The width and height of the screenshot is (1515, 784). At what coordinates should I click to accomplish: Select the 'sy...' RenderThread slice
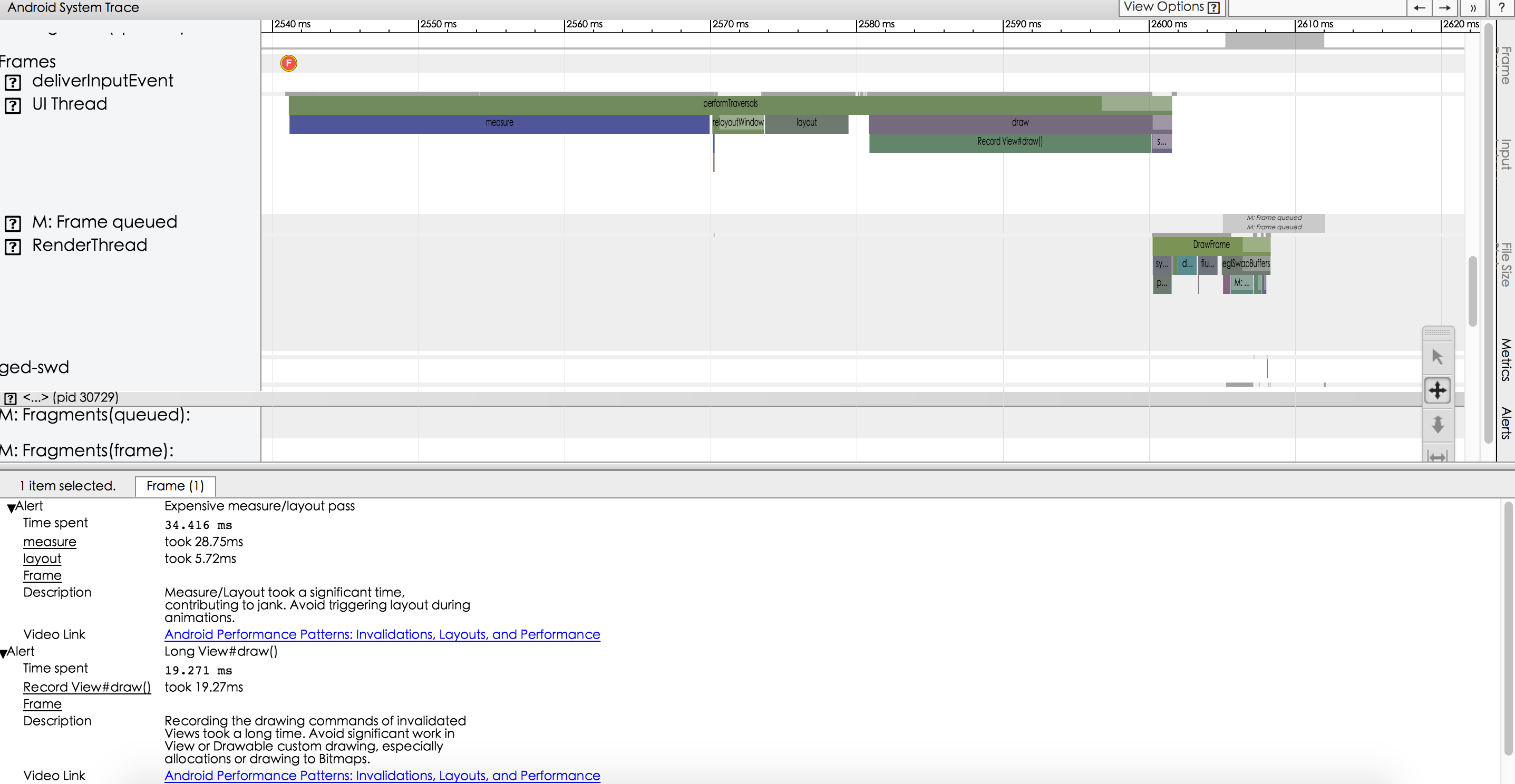(1161, 264)
